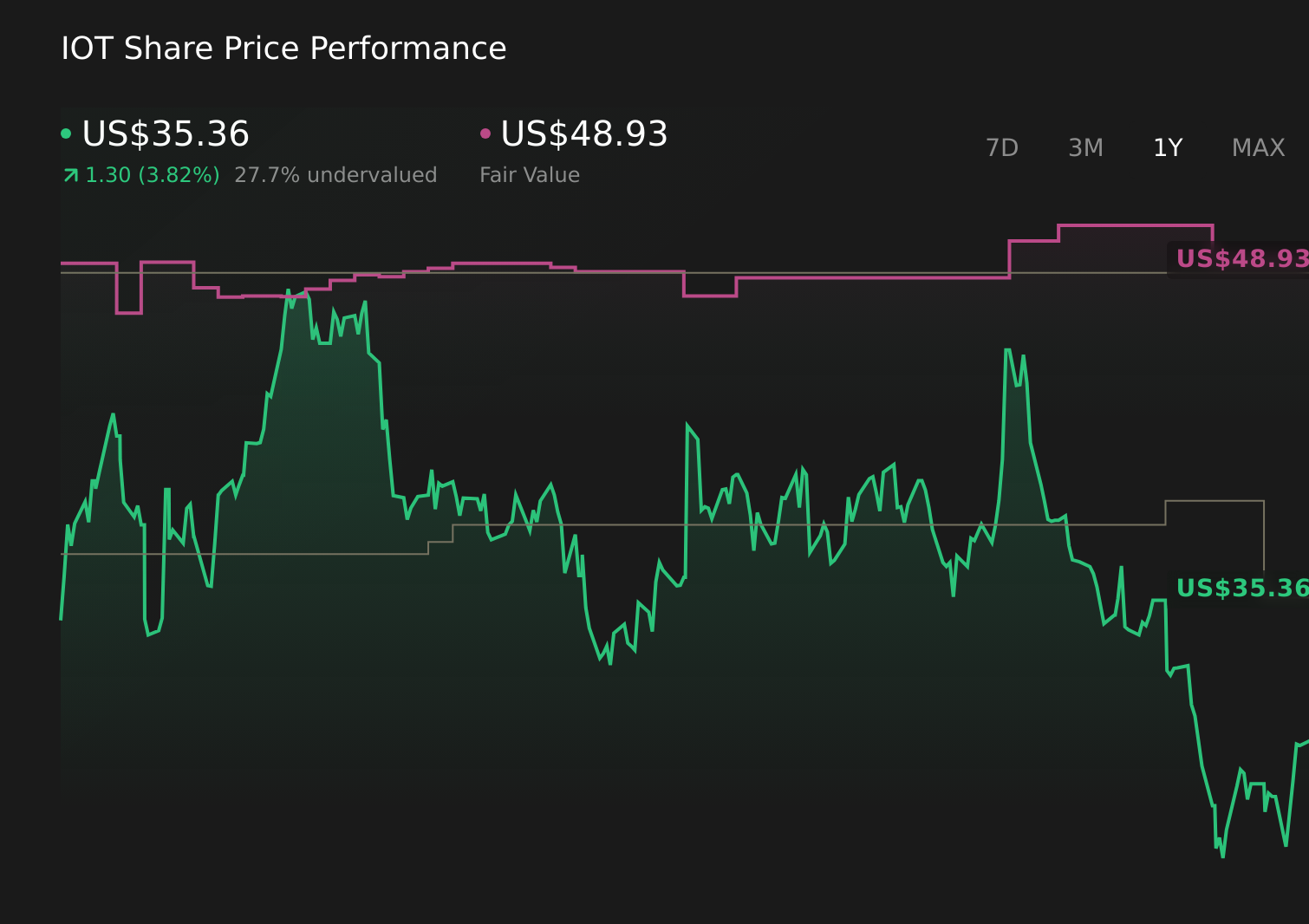Click the green US$35.36 chart end label
This screenshot has height=924, width=1309.
[x=1241, y=589]
